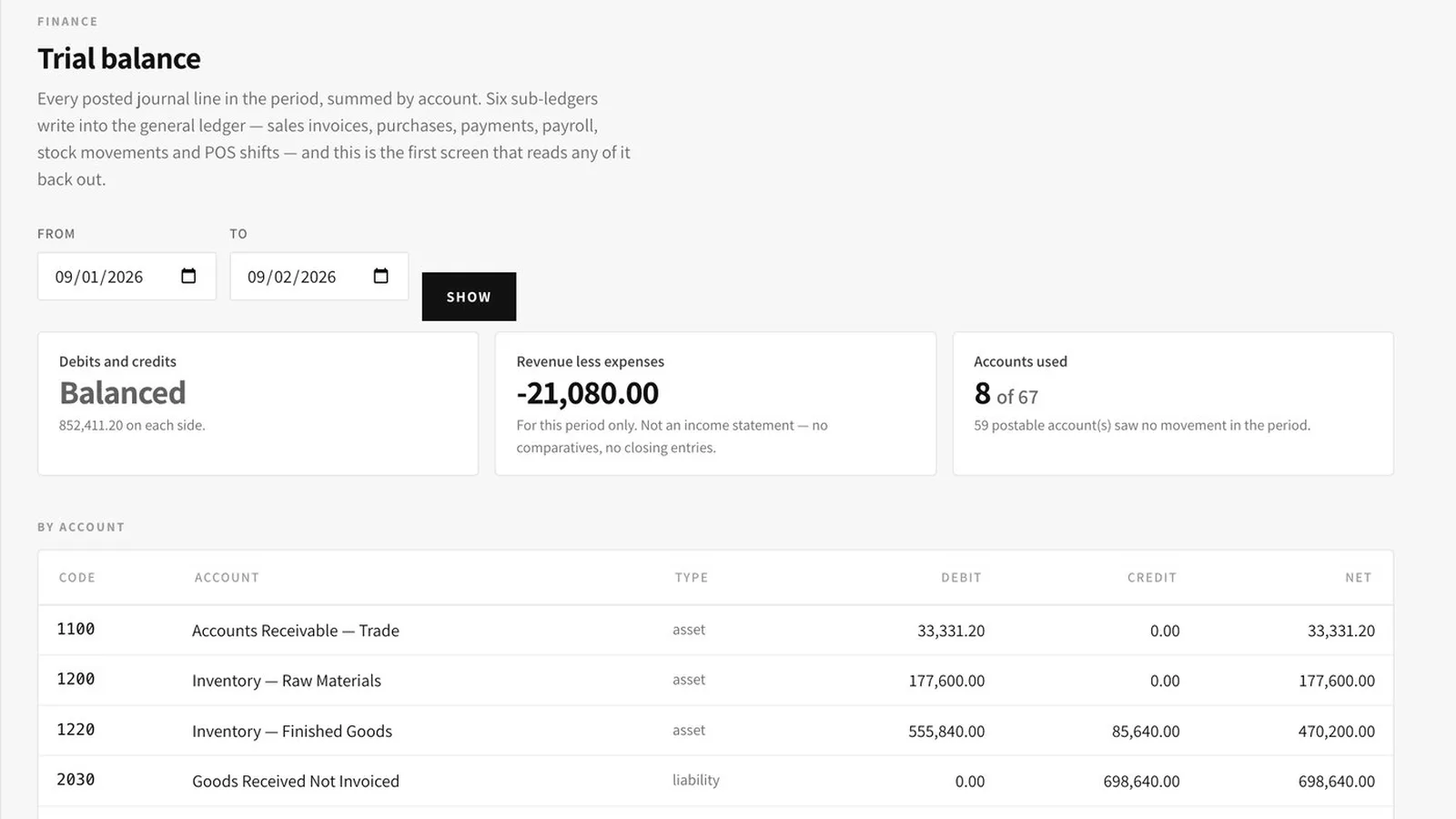Image resolution: width=1456 pixels, height=819 pixels.
Task: Select Accounts Receivable — Trade row name
Action: click(296, 631)
